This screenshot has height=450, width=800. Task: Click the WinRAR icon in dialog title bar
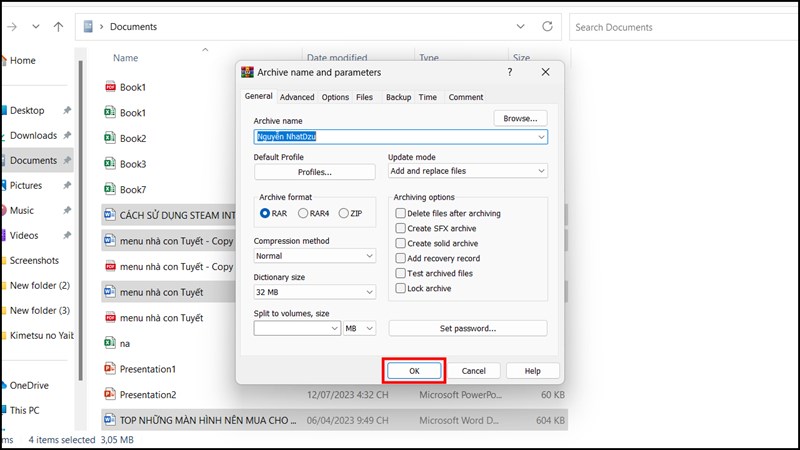coord(247,72)
